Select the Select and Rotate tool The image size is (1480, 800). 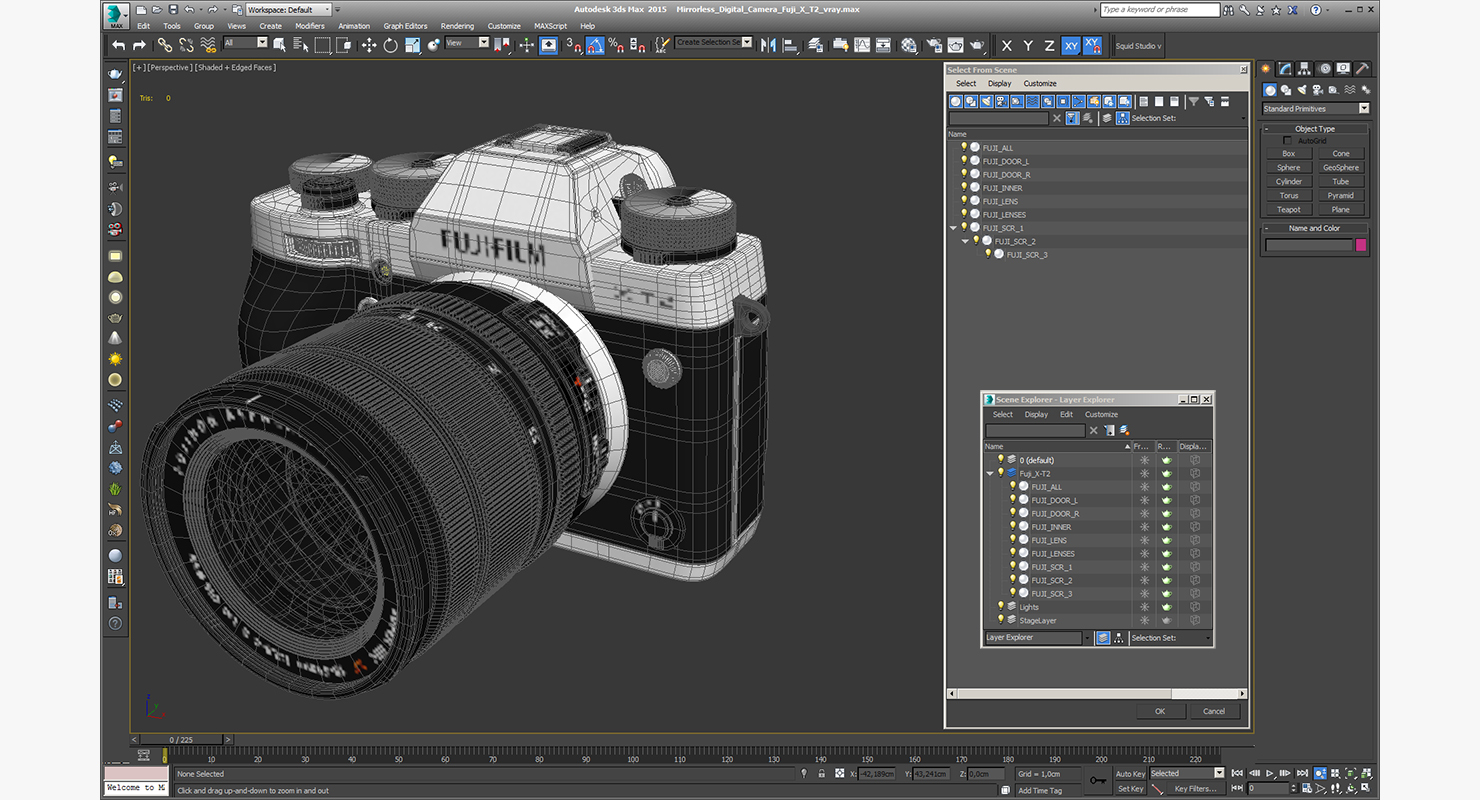point(390,45)
